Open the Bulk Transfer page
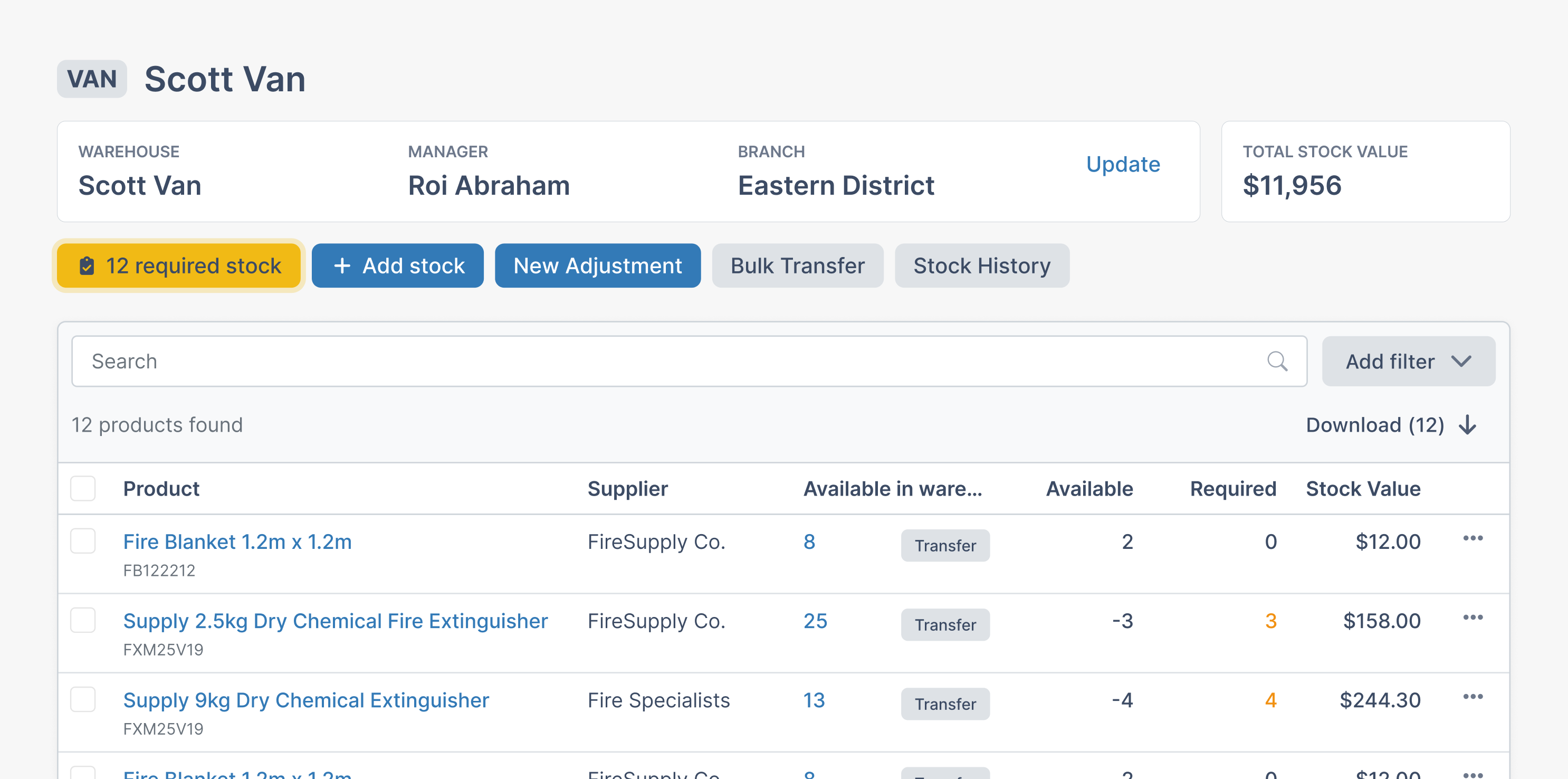1568x779 pixels. tap(797, 266)
